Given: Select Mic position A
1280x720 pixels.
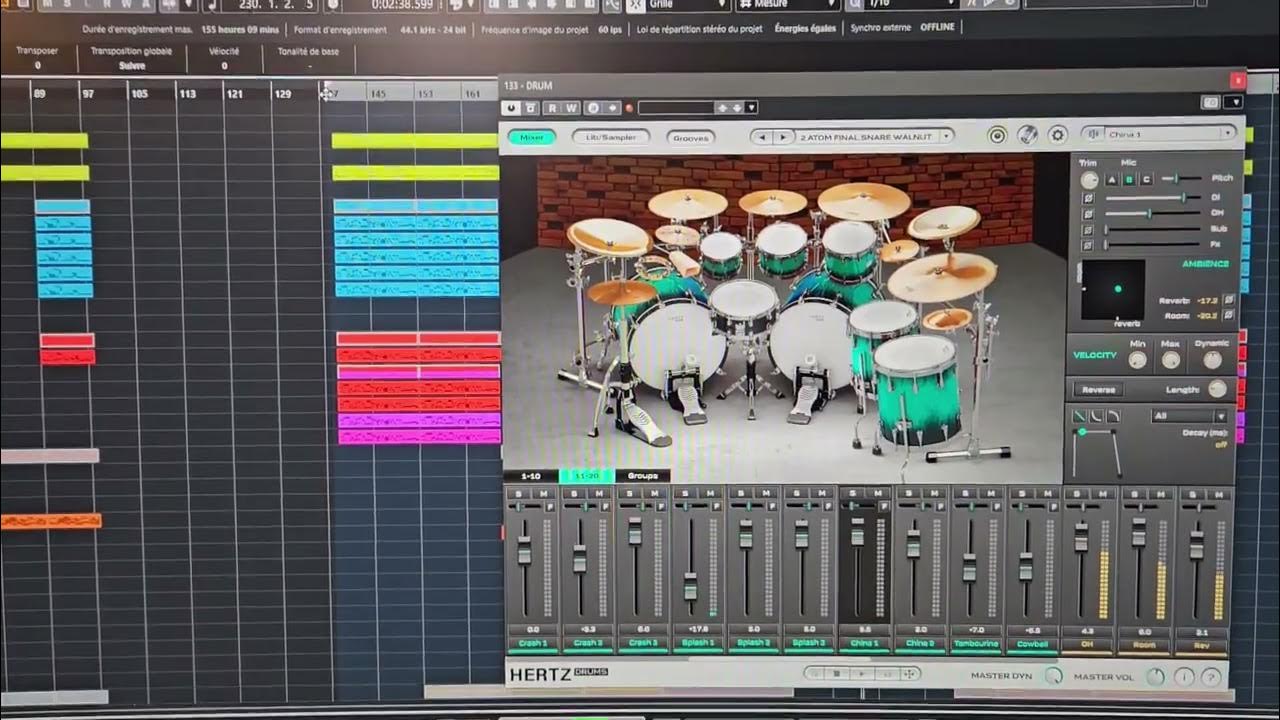Looking at the screenshot, I should coord(1111,180).
